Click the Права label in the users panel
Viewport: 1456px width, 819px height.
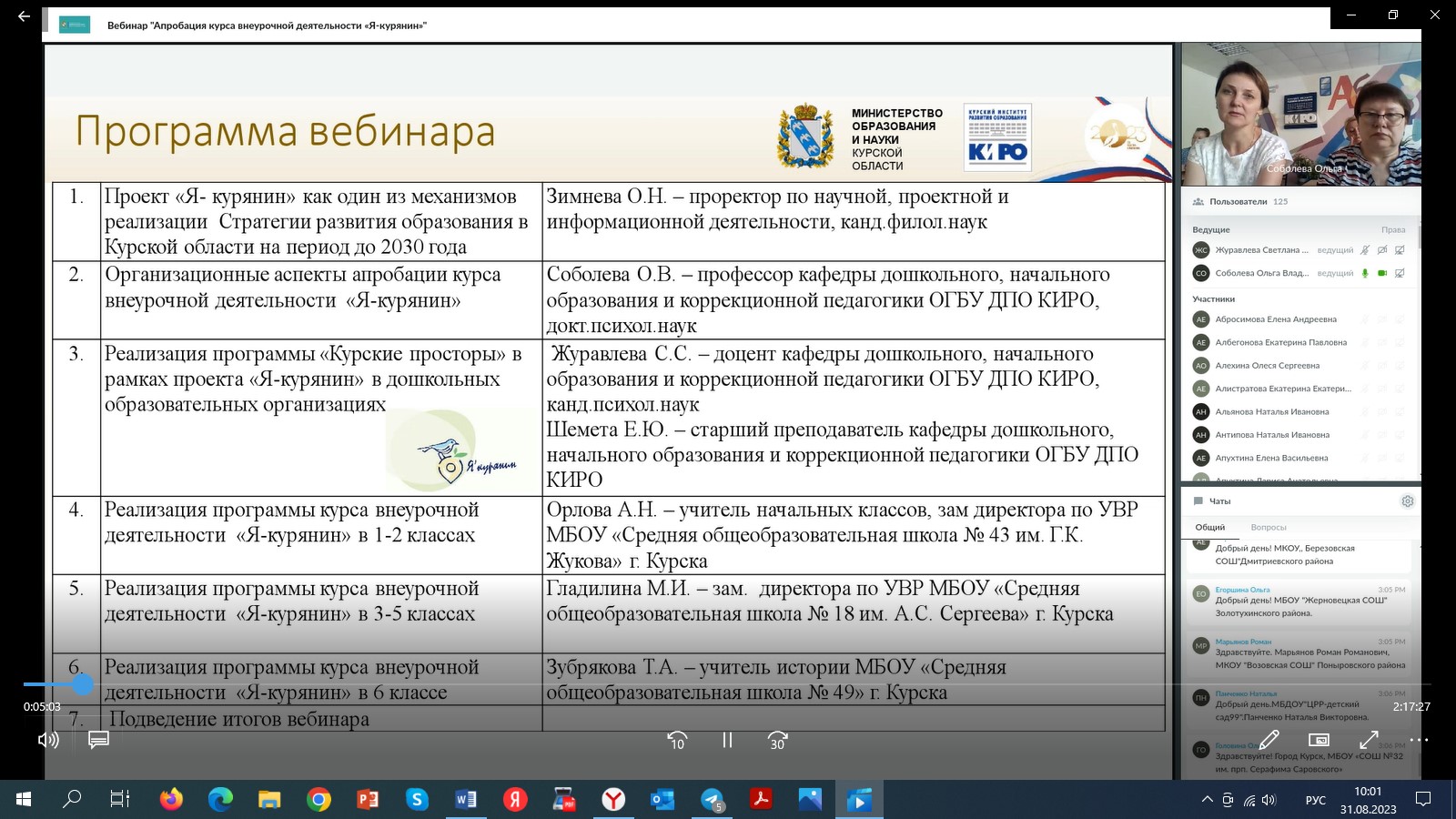[x=1393, y=230]
